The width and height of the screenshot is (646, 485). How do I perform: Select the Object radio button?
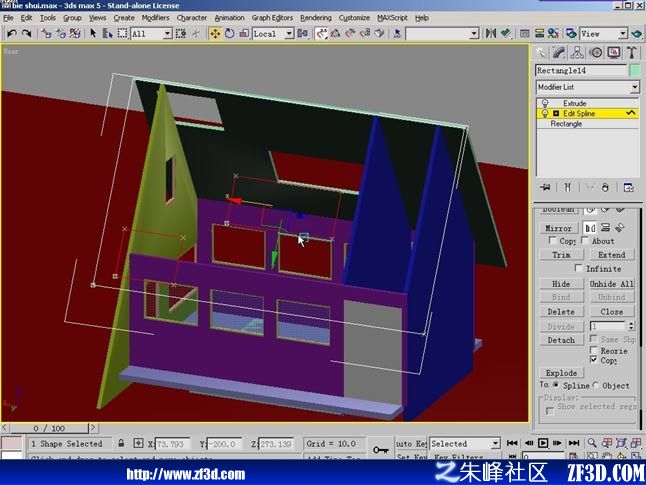(596, 385)
